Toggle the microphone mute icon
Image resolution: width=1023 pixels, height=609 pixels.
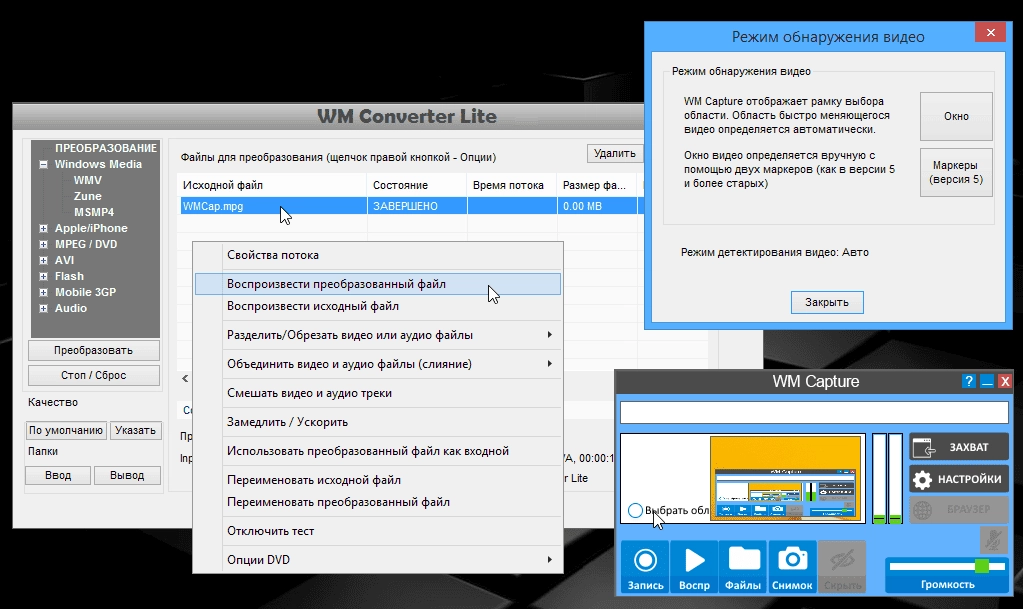pos(993,540)
